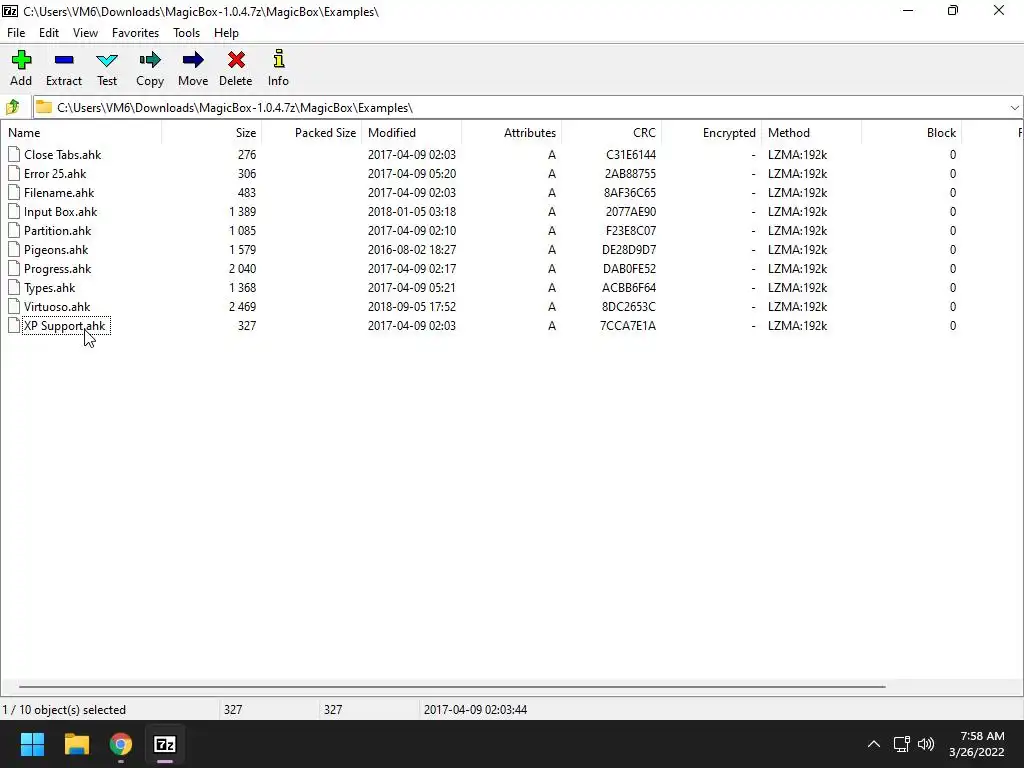Click modified date 2018-09-05 17:52
The width and height of the screenshot is (1024, 768).
tap(411, 306)
